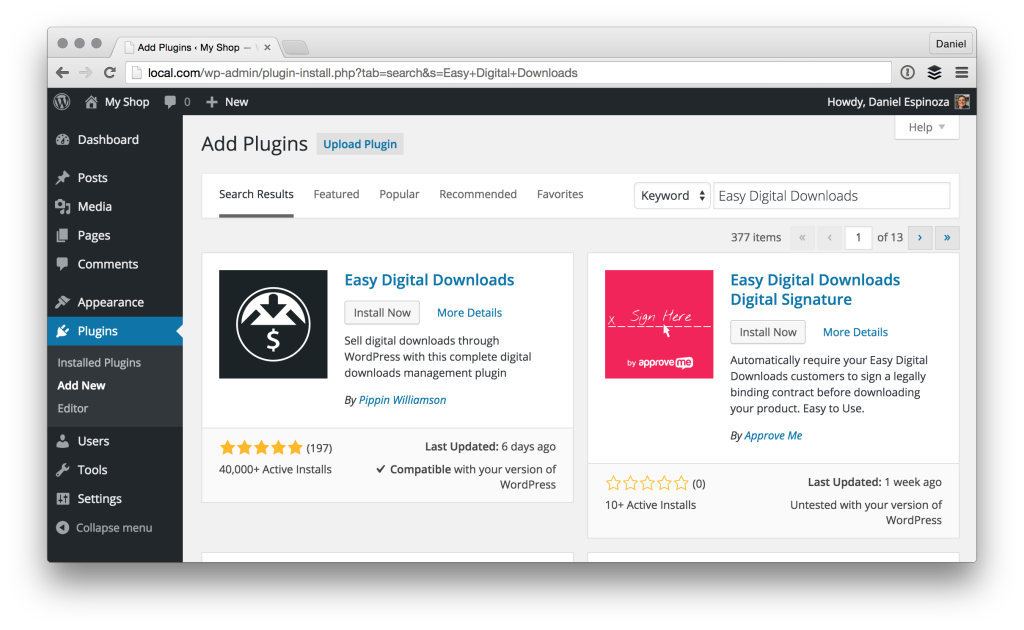Screen dimensions: 1024x630
Task: Click the Daniel profile button in Chrome
Action: tap(950, 44)
